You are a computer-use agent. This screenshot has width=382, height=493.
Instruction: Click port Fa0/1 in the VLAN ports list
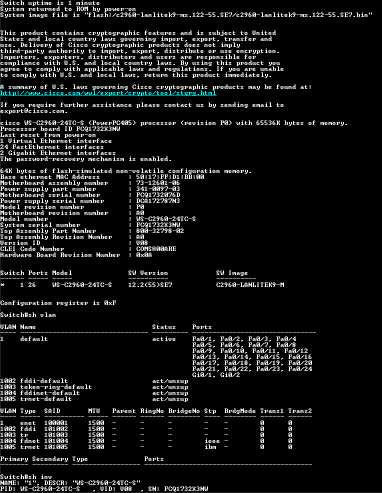[202, 339]
